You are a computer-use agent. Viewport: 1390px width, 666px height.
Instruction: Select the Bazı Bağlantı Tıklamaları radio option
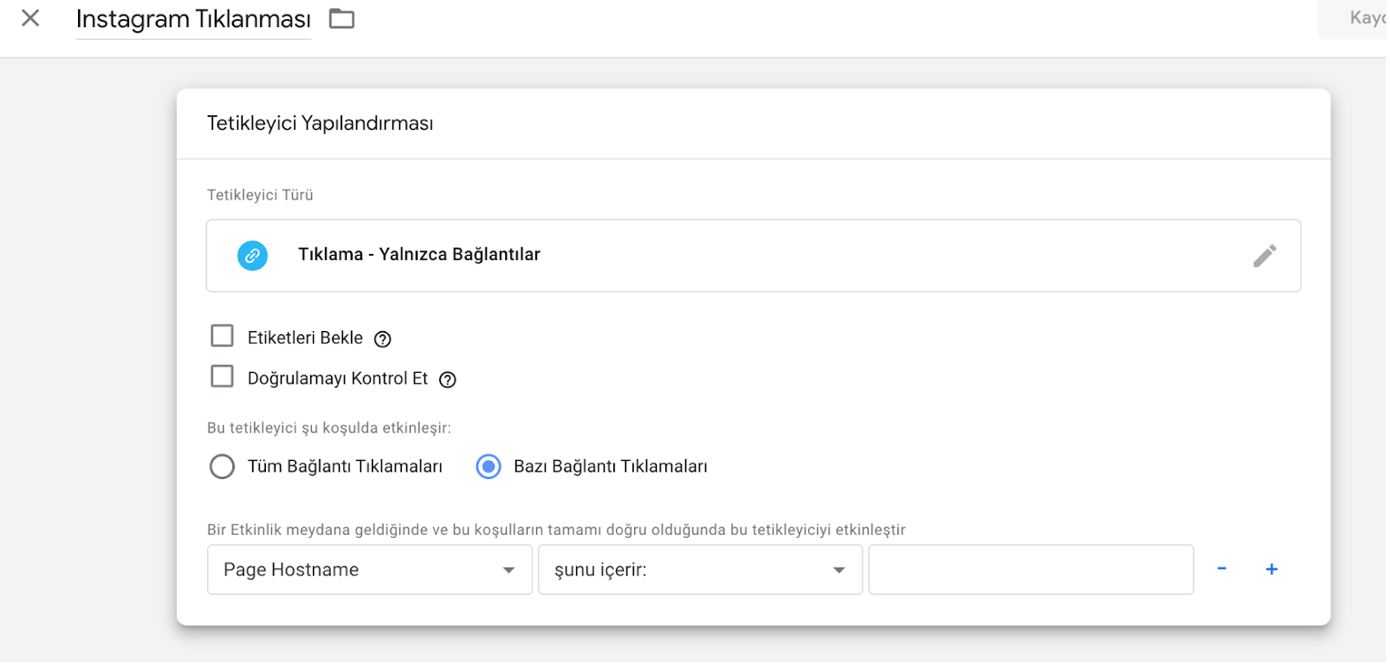point(488,466)
